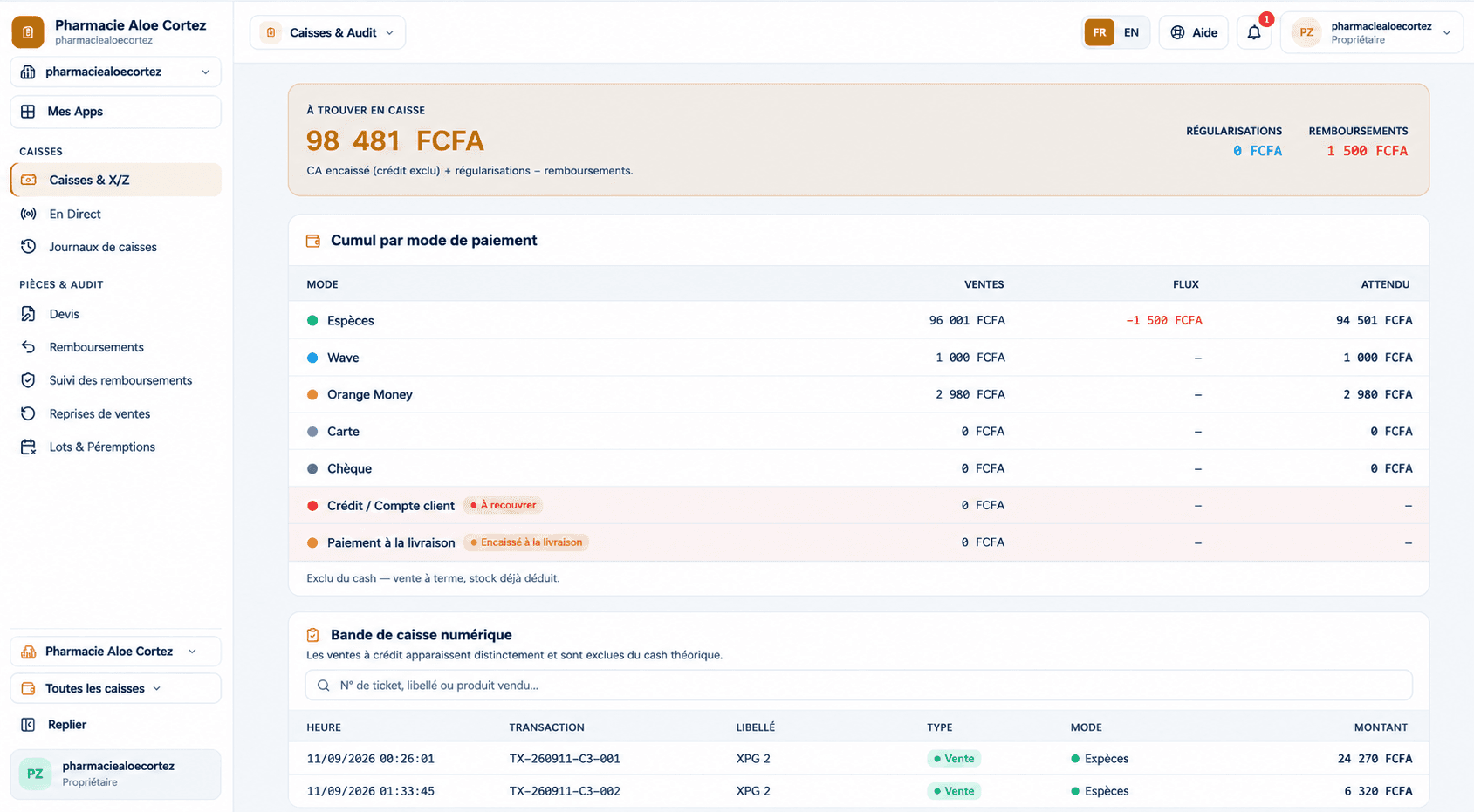Click transaction TX-260911-C3-002
Screen dimensions: 1474x812
tap(565, 791)
